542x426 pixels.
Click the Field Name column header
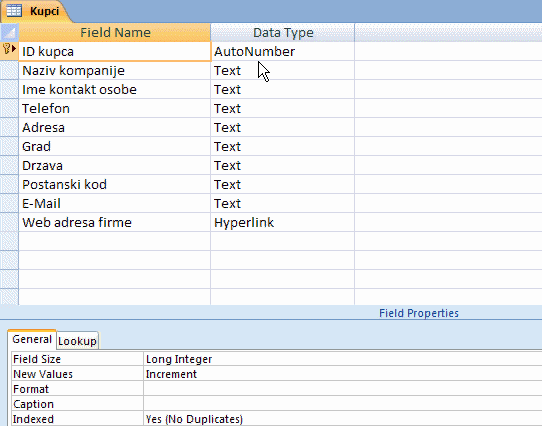click(115, 33)
